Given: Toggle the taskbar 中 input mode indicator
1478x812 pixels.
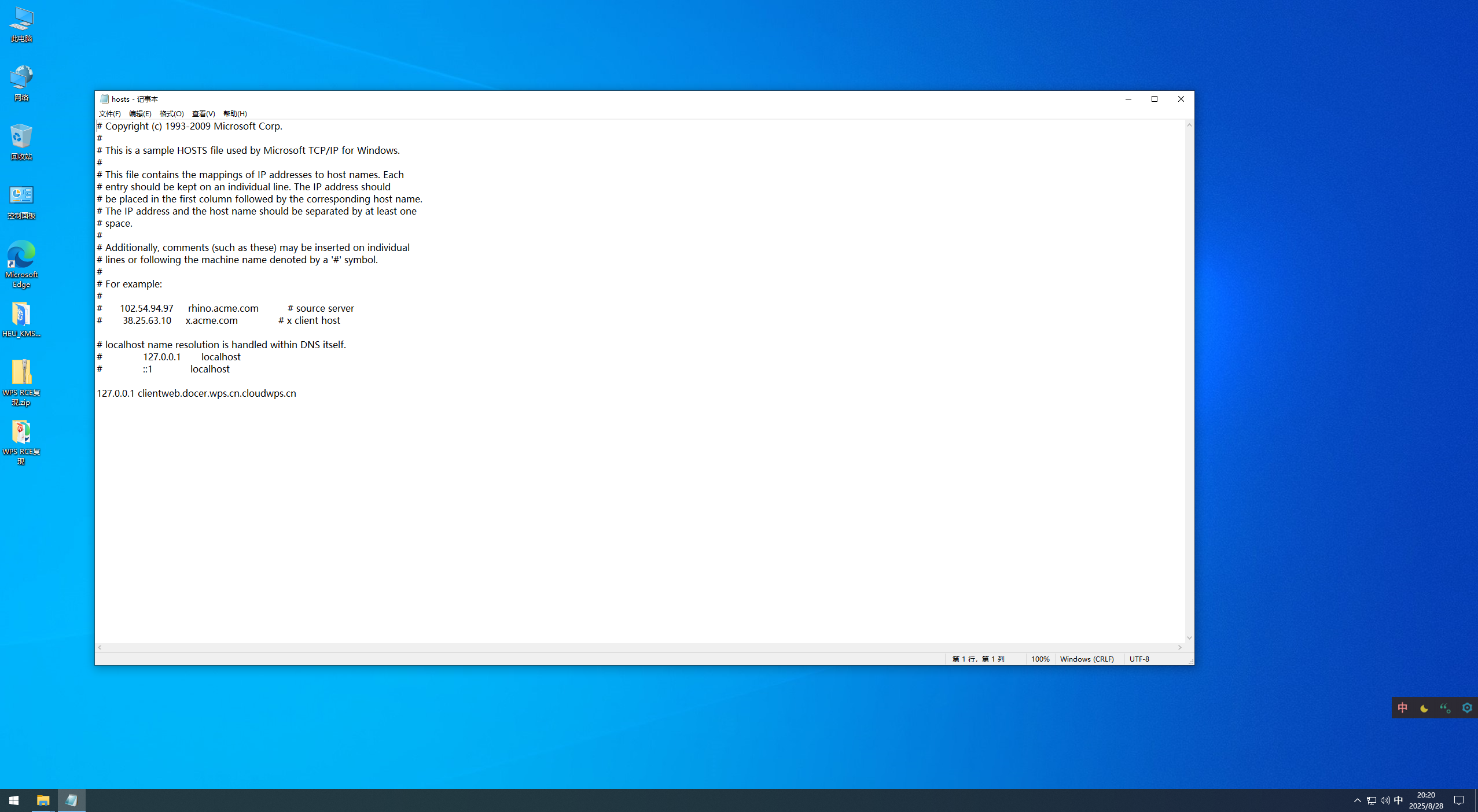Looking at the screenshot, I should click(1398, 800).
